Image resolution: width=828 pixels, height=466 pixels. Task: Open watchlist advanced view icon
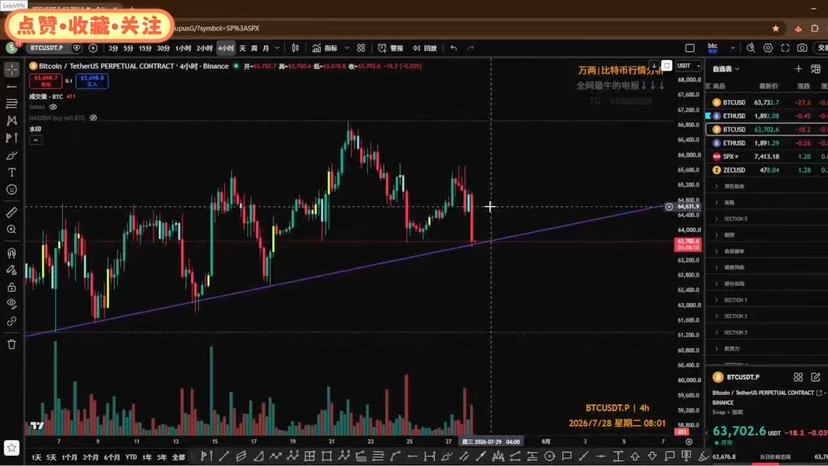816,69
